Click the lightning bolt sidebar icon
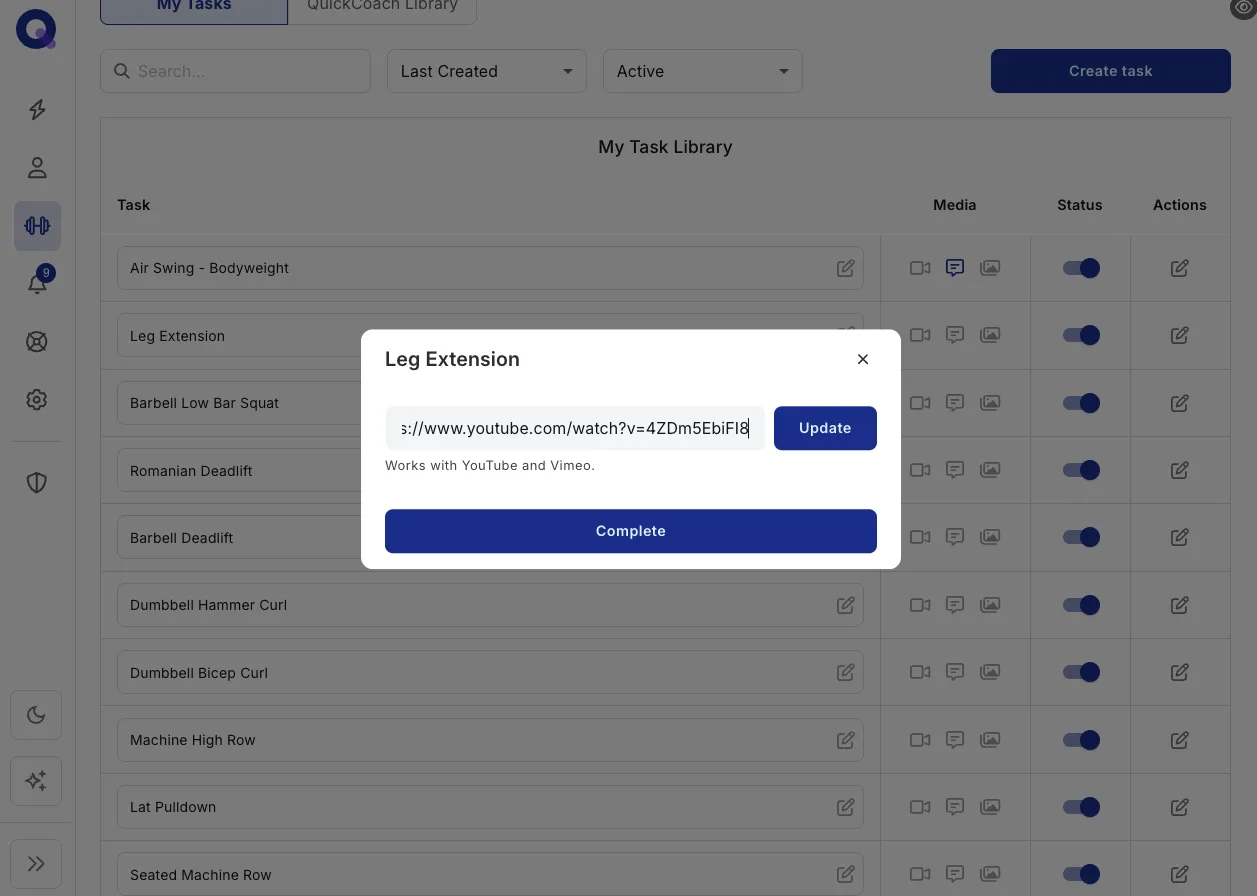This screenshot has height=896, width=1257. 37,110
